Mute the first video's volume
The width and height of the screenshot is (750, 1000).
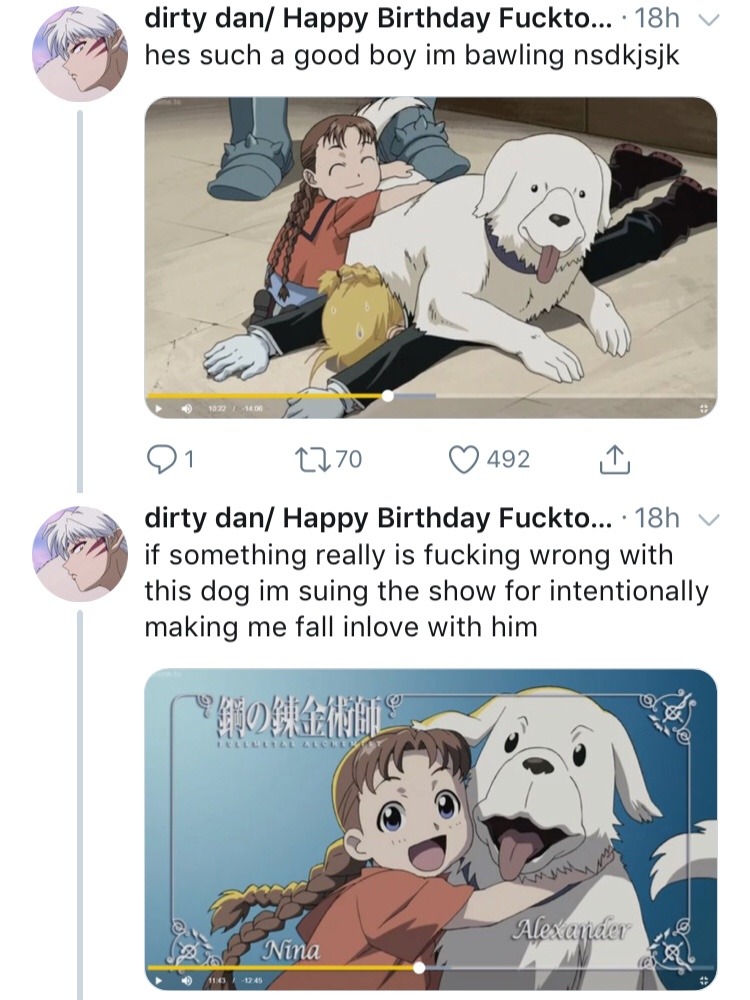[185, 409]
